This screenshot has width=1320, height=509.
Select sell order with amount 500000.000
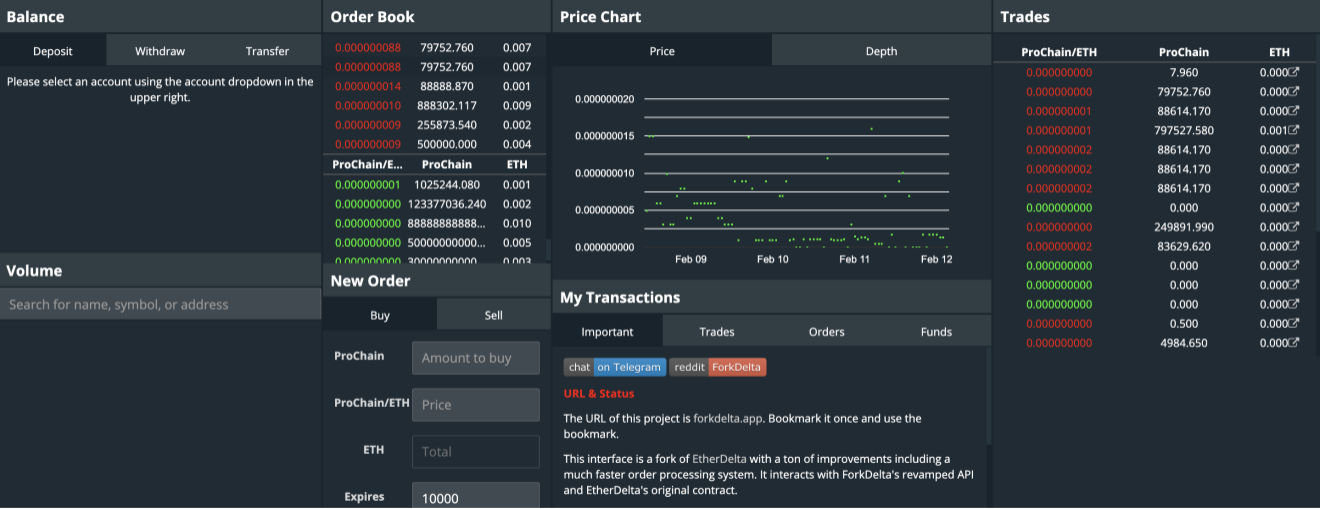pos(436,144)
